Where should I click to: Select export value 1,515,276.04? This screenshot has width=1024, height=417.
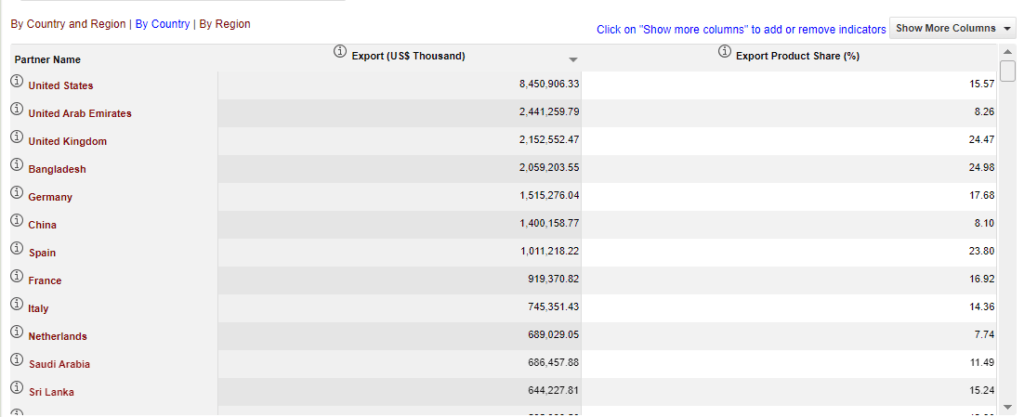coord(549,196)
